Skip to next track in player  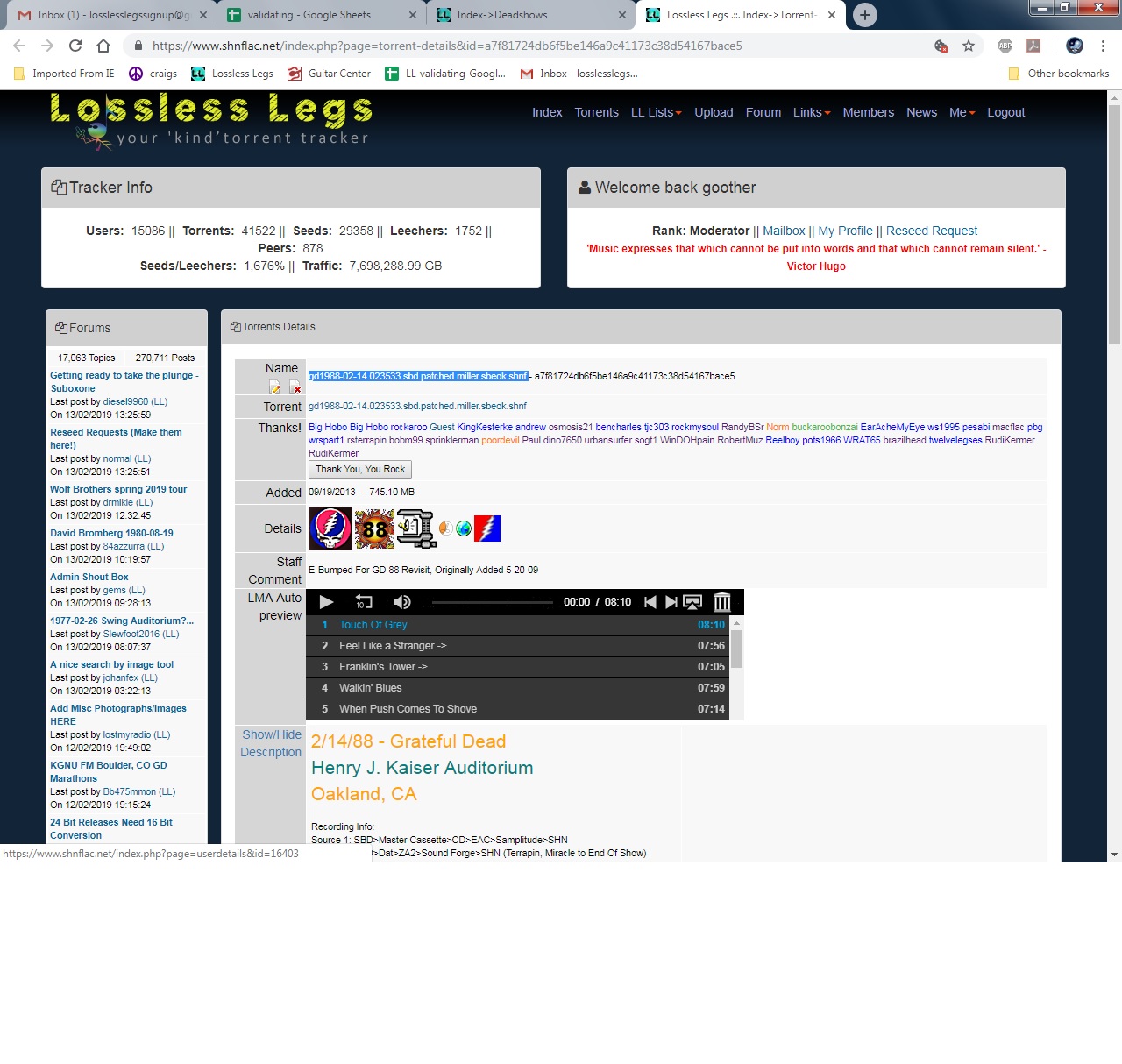tap(671, 602)
